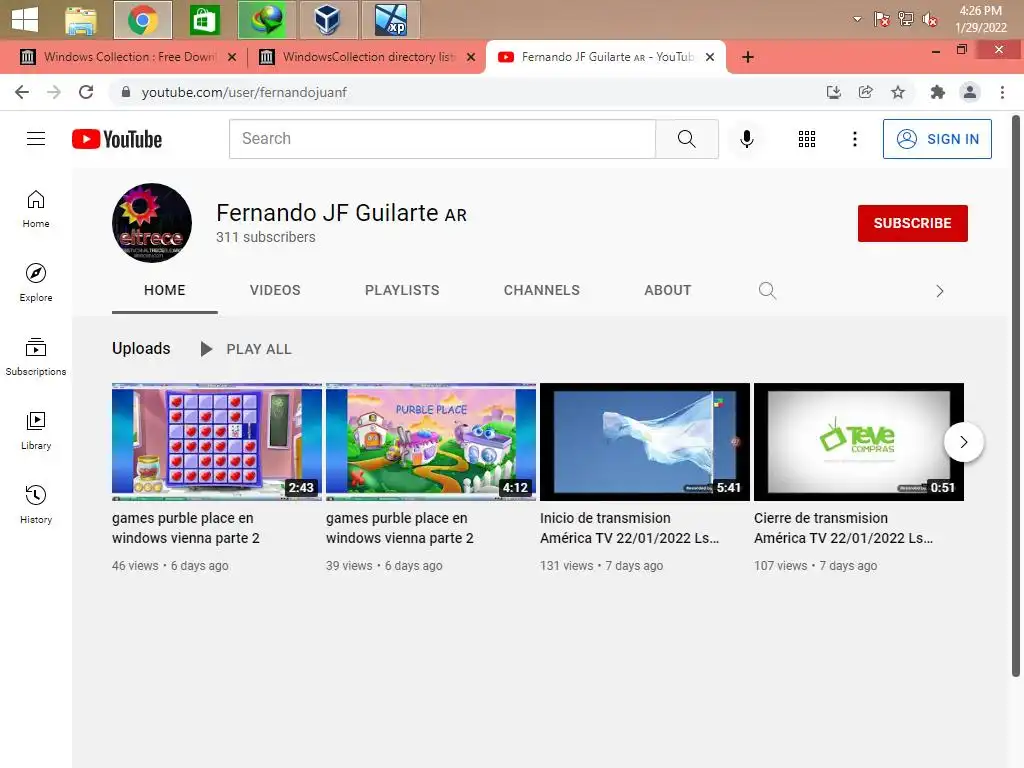Show hidden system tray icons arrow
Image resolution: width=1024 pixels, height=768 pixels.
click(857, 19)
